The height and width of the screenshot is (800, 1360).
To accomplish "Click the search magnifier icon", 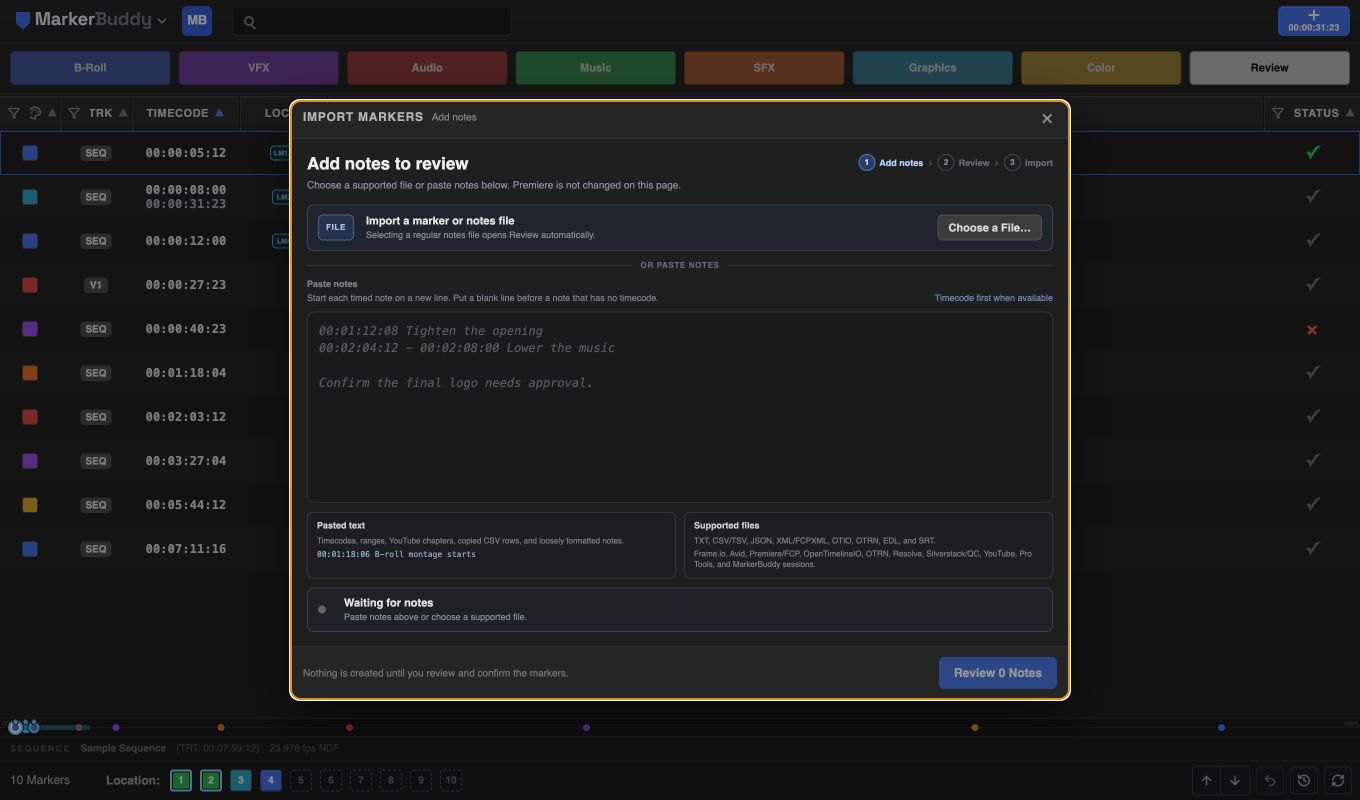I will click(x=250, y=22).
